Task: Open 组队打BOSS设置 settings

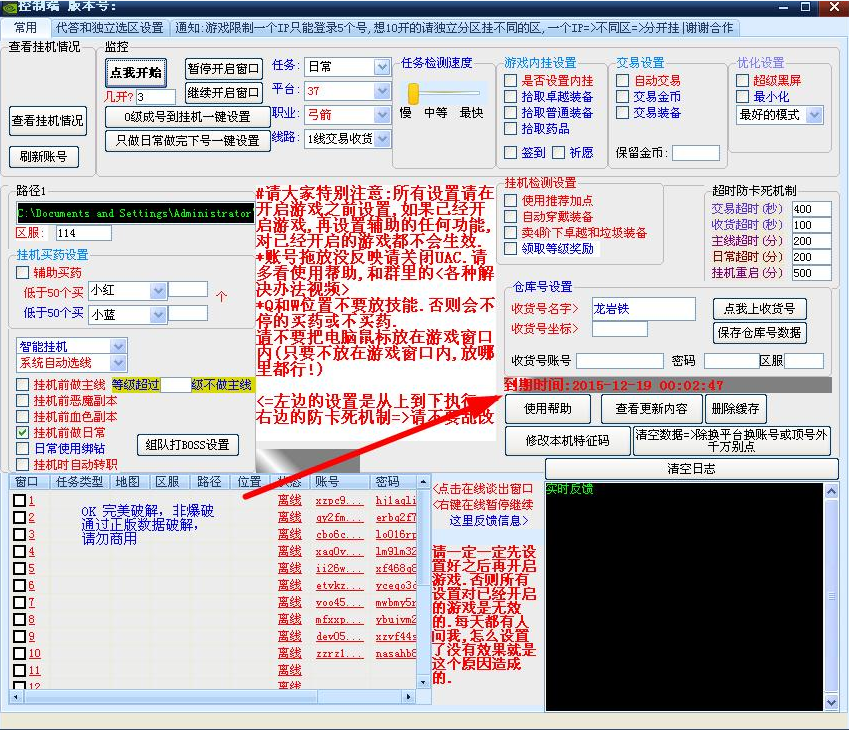Action: pyautogui.click(x=188, y=444)
